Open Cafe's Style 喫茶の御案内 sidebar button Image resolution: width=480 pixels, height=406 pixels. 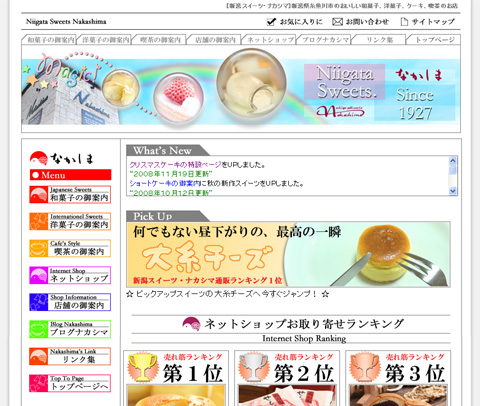click(x=70, y=248)
